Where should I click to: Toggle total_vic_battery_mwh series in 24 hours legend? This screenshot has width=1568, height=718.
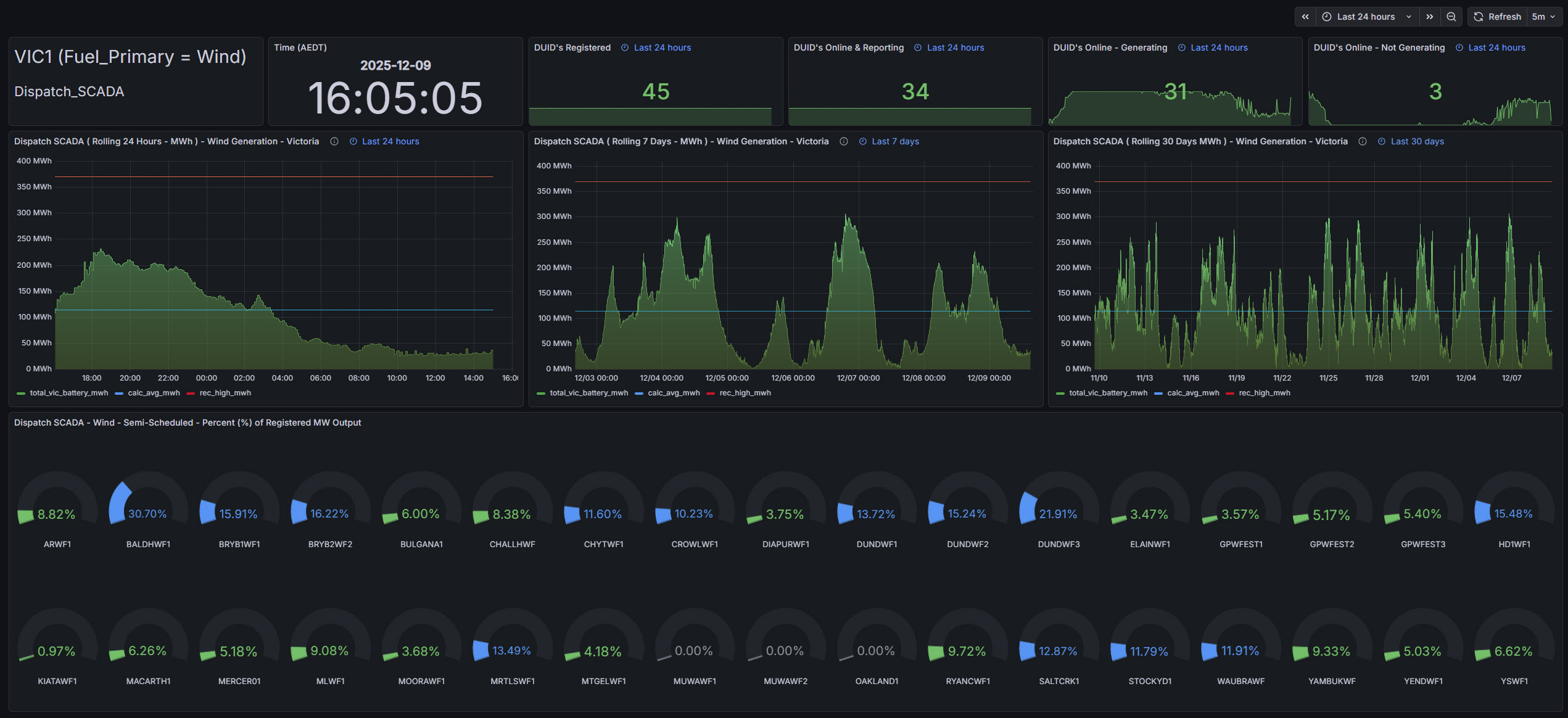[68, 393]
